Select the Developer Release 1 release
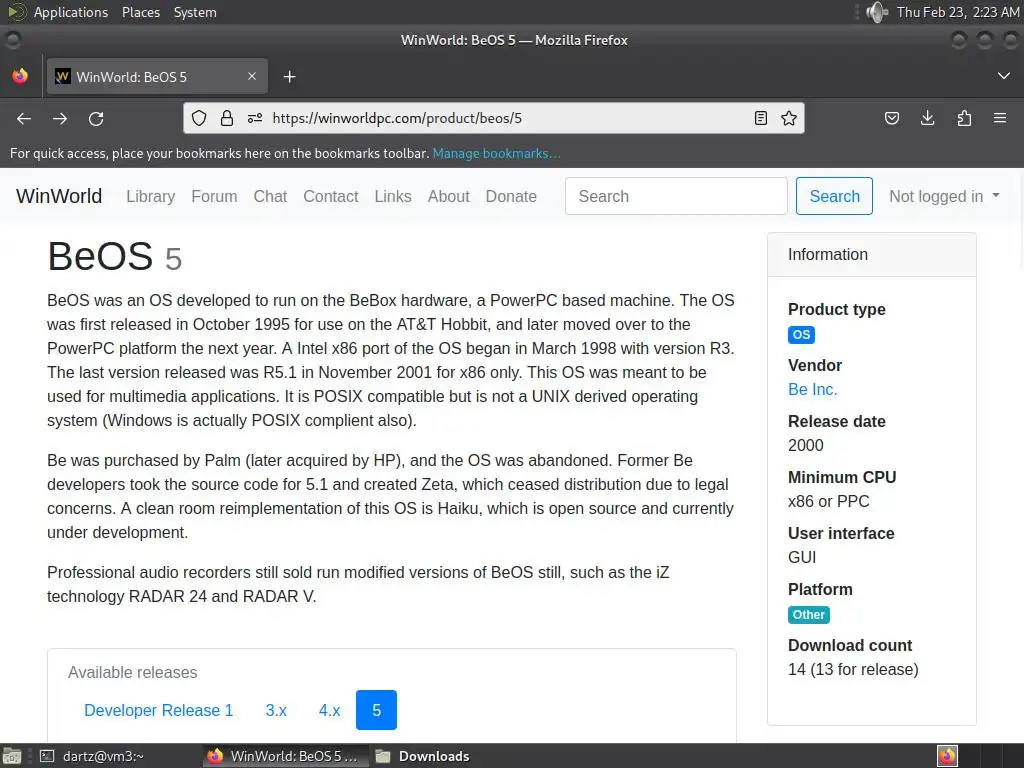 [x=159, y=710]
